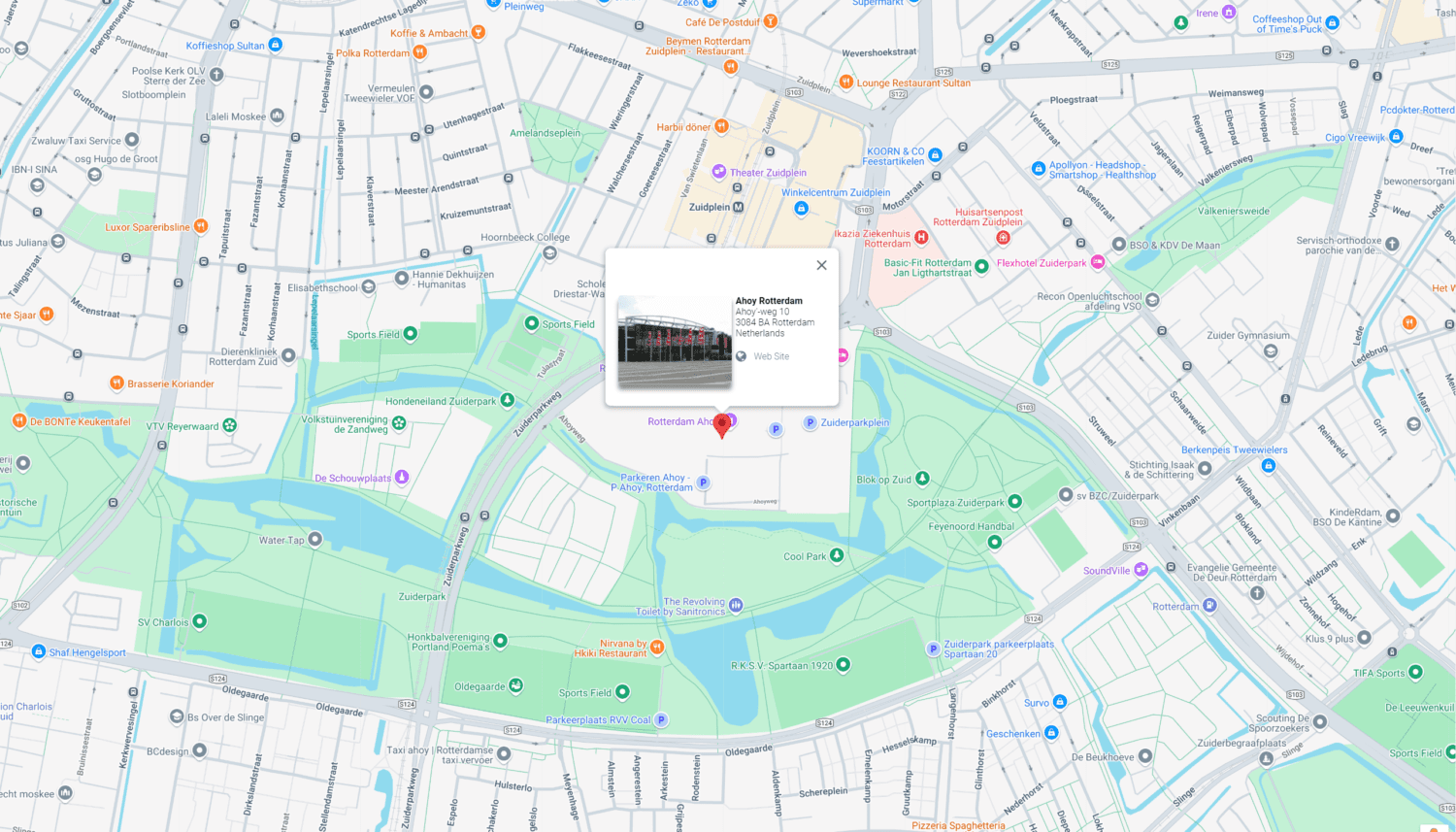
Task: Click Theater Zuidplein marker icon
Action: tap(718, 172)
